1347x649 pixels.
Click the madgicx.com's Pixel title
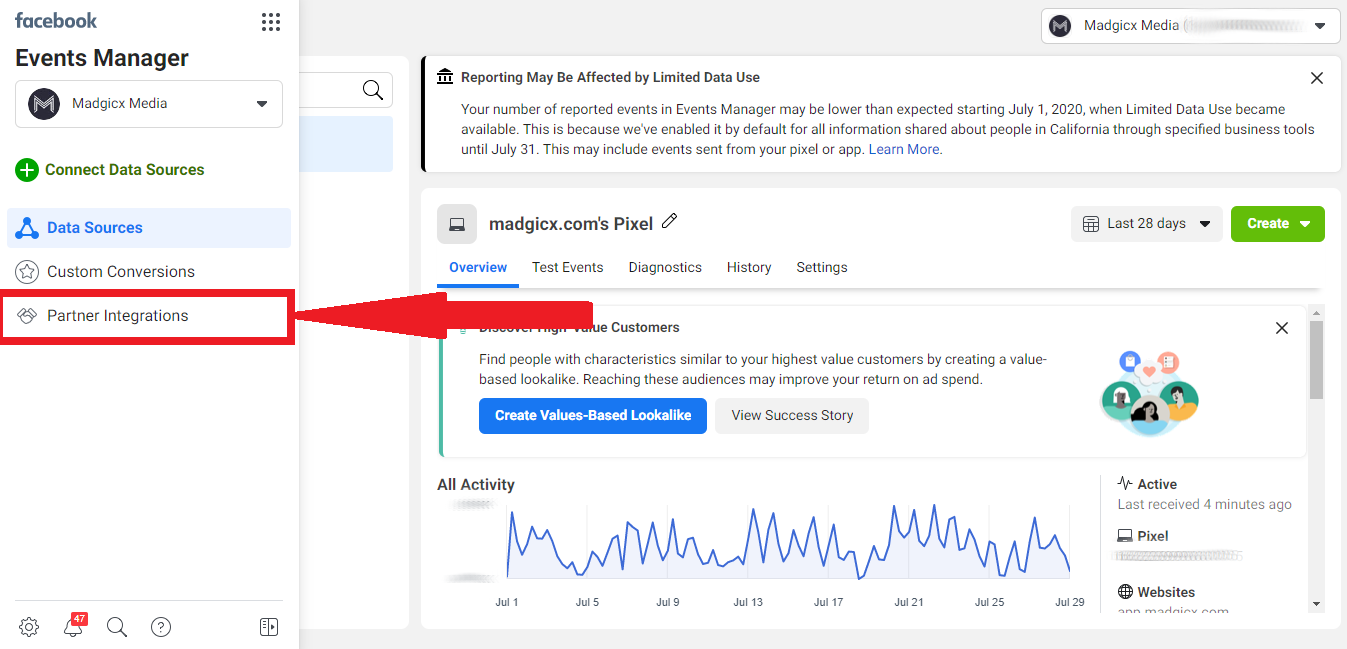(571, 224)
